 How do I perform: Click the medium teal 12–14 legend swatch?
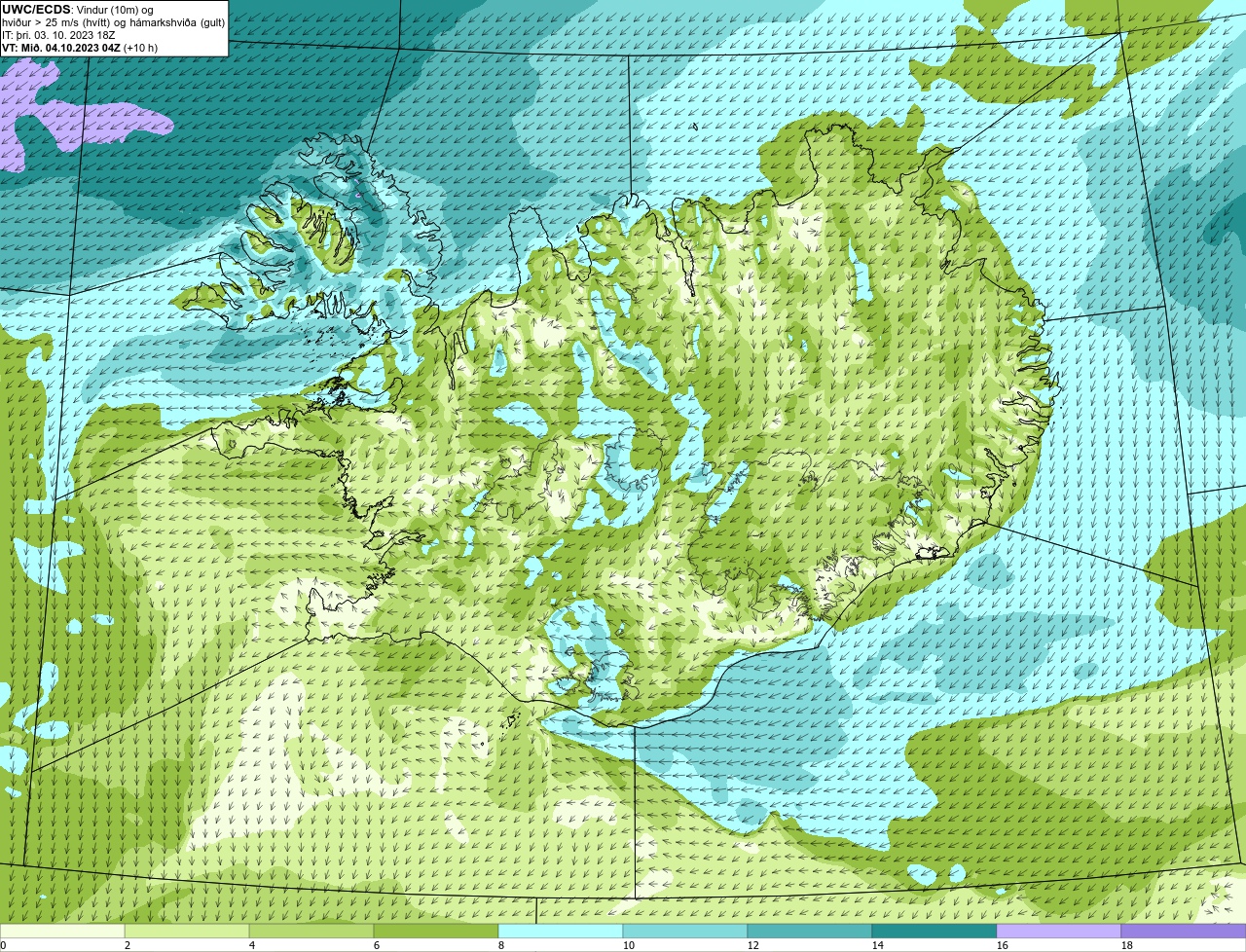810,932
